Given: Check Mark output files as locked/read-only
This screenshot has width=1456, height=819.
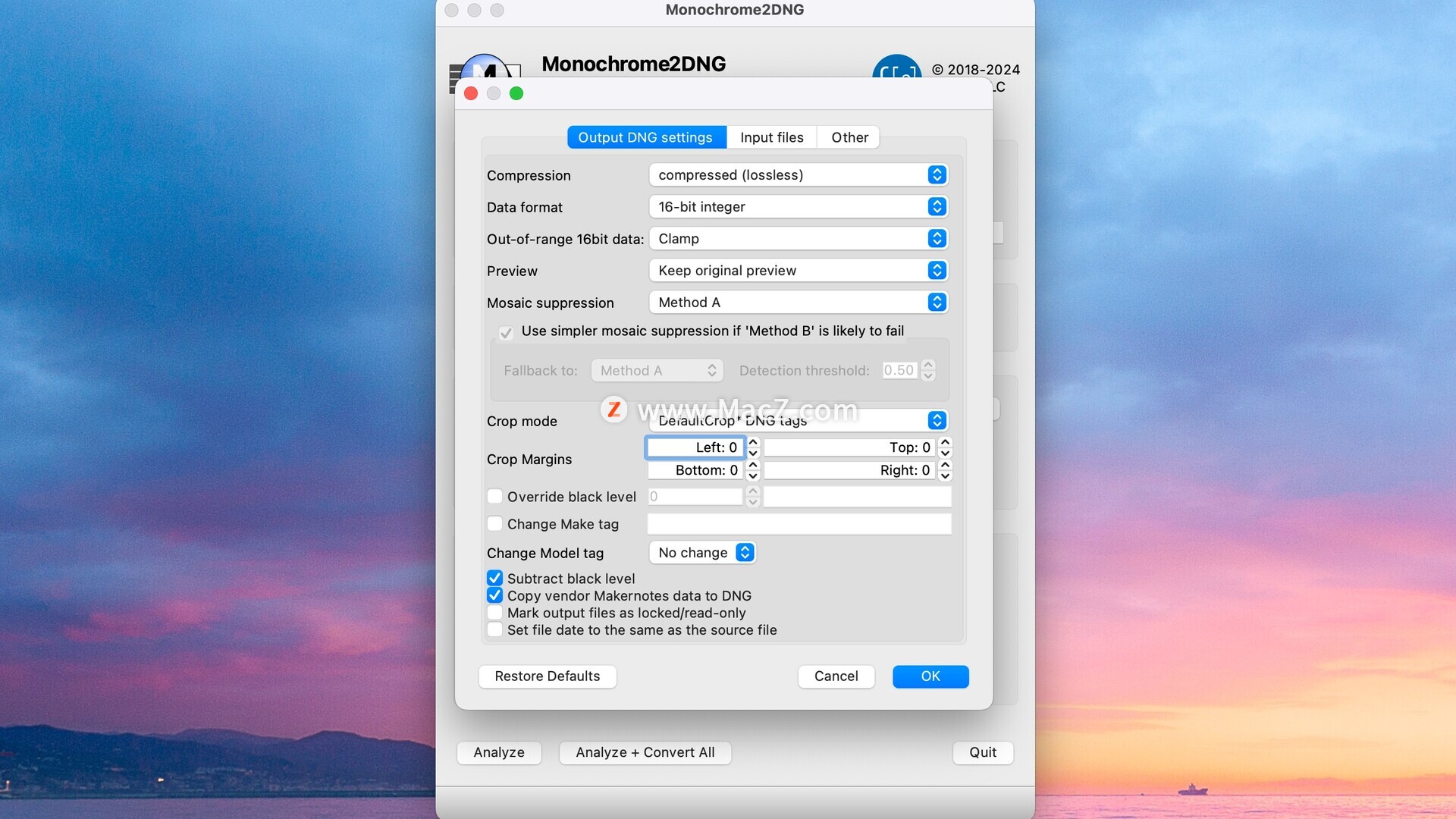Looking at the screenshot, I should (494, 613).
